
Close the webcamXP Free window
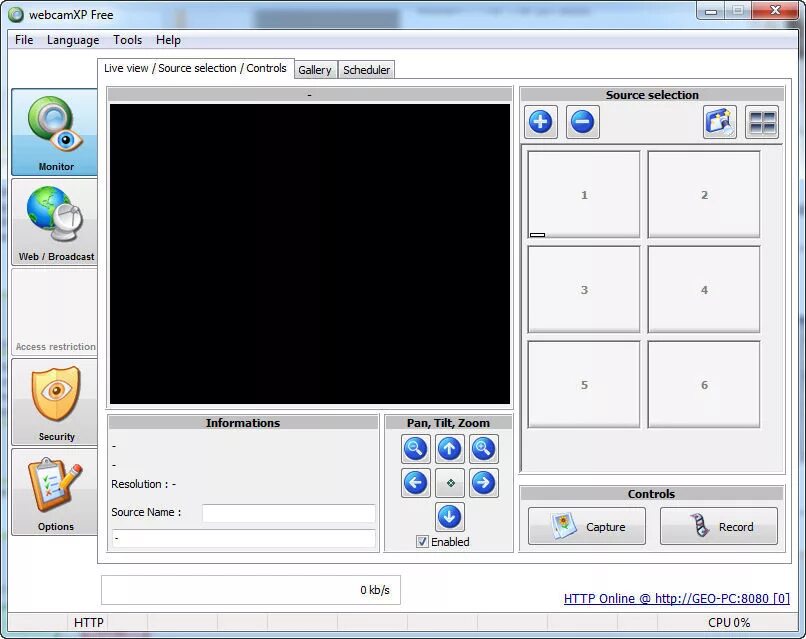pos(776,11)
